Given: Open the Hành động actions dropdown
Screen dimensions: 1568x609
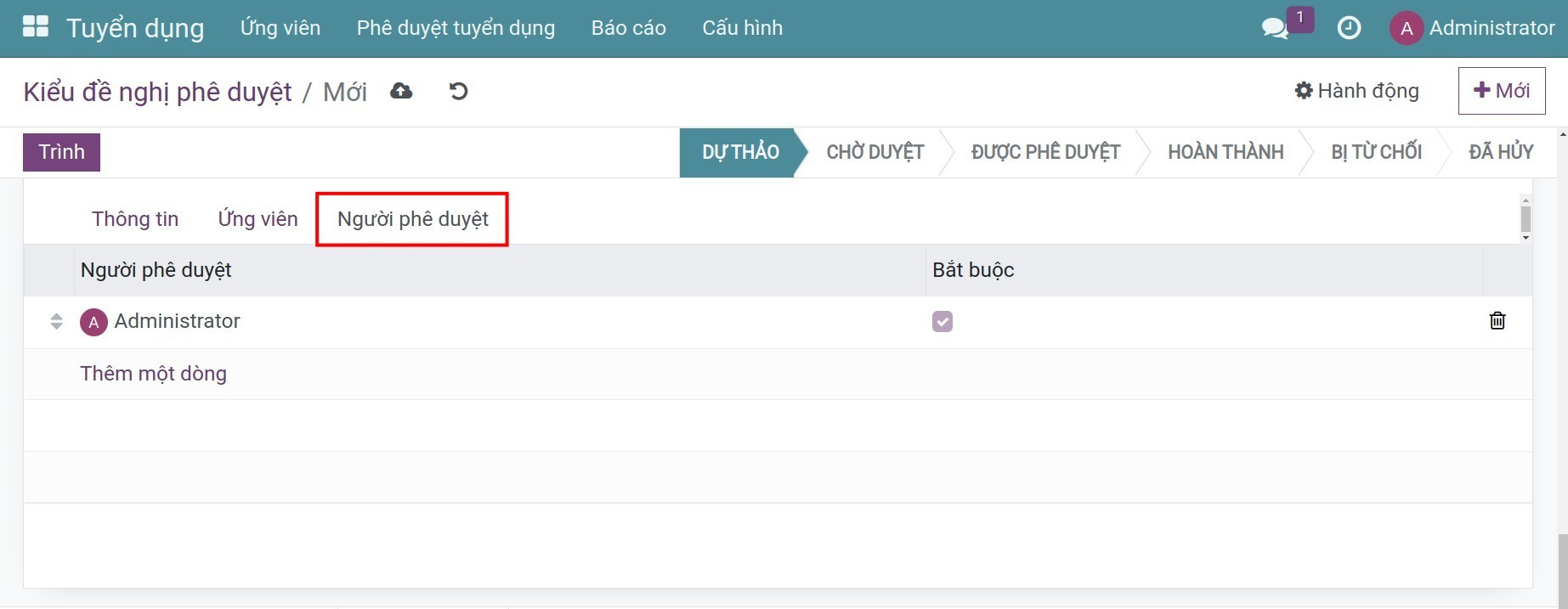Looking at the screenshot, I should pos(1356,91).
